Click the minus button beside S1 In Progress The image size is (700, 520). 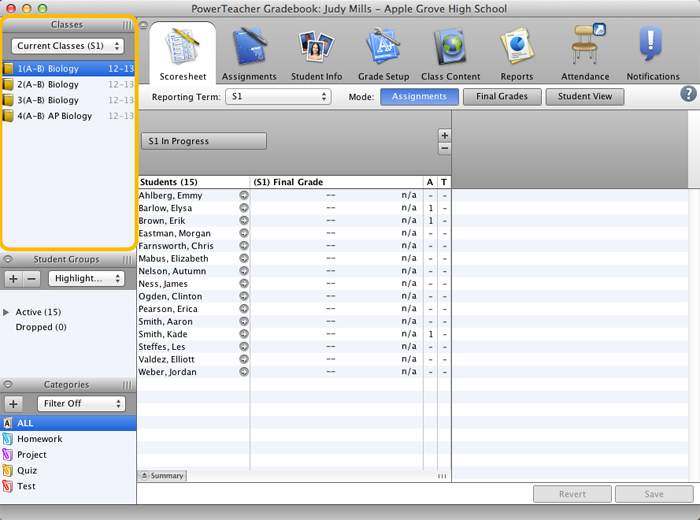tap(444, 149)
